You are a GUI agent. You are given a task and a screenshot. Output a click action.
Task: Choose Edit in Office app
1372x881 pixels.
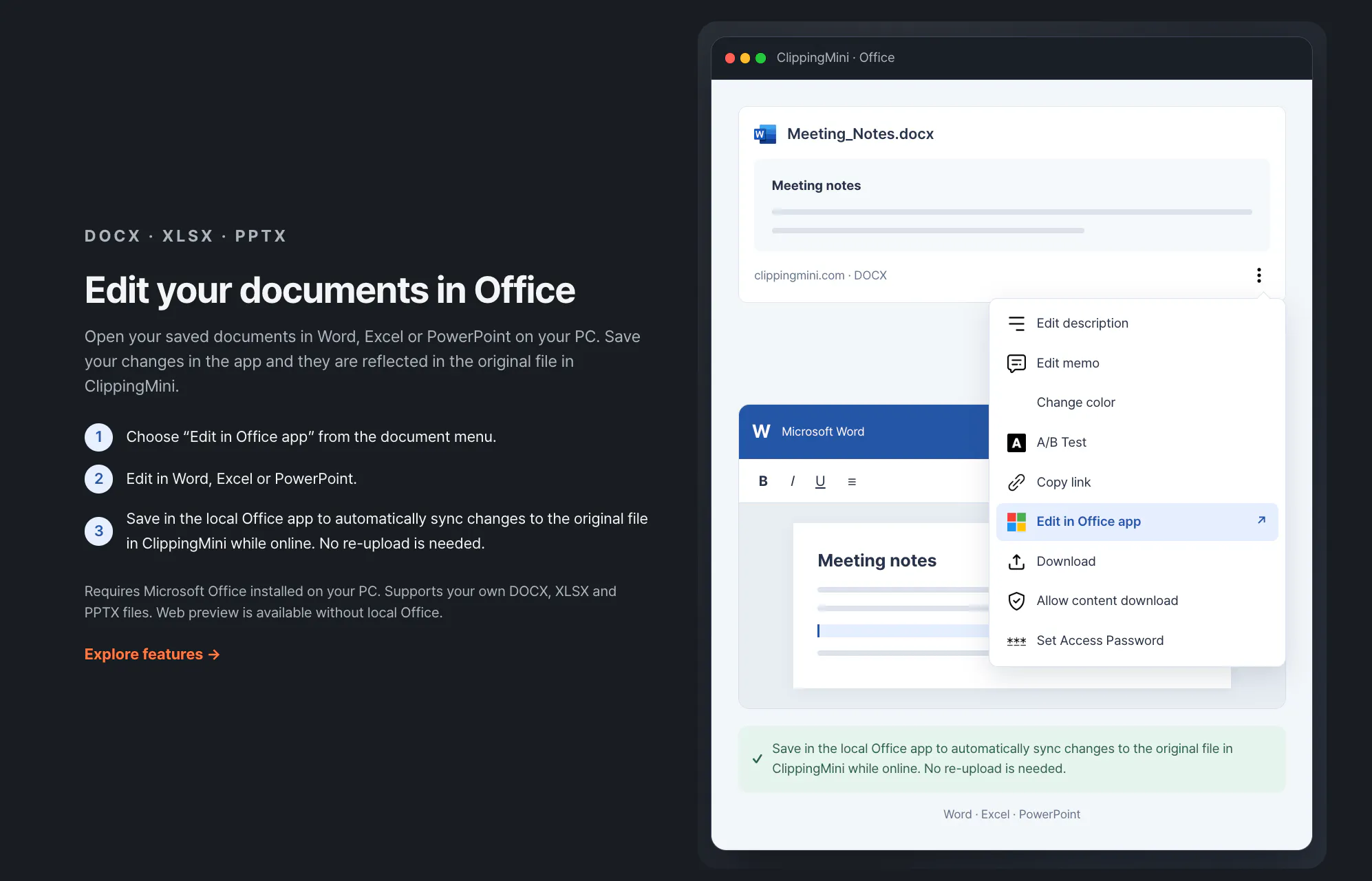1137,522
